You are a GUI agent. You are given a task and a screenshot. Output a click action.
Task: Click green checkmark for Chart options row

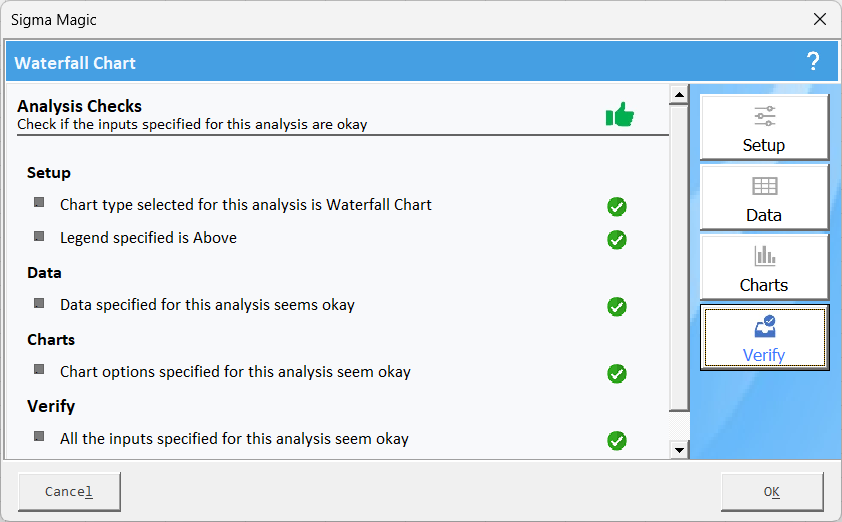[x=616, y=374]
